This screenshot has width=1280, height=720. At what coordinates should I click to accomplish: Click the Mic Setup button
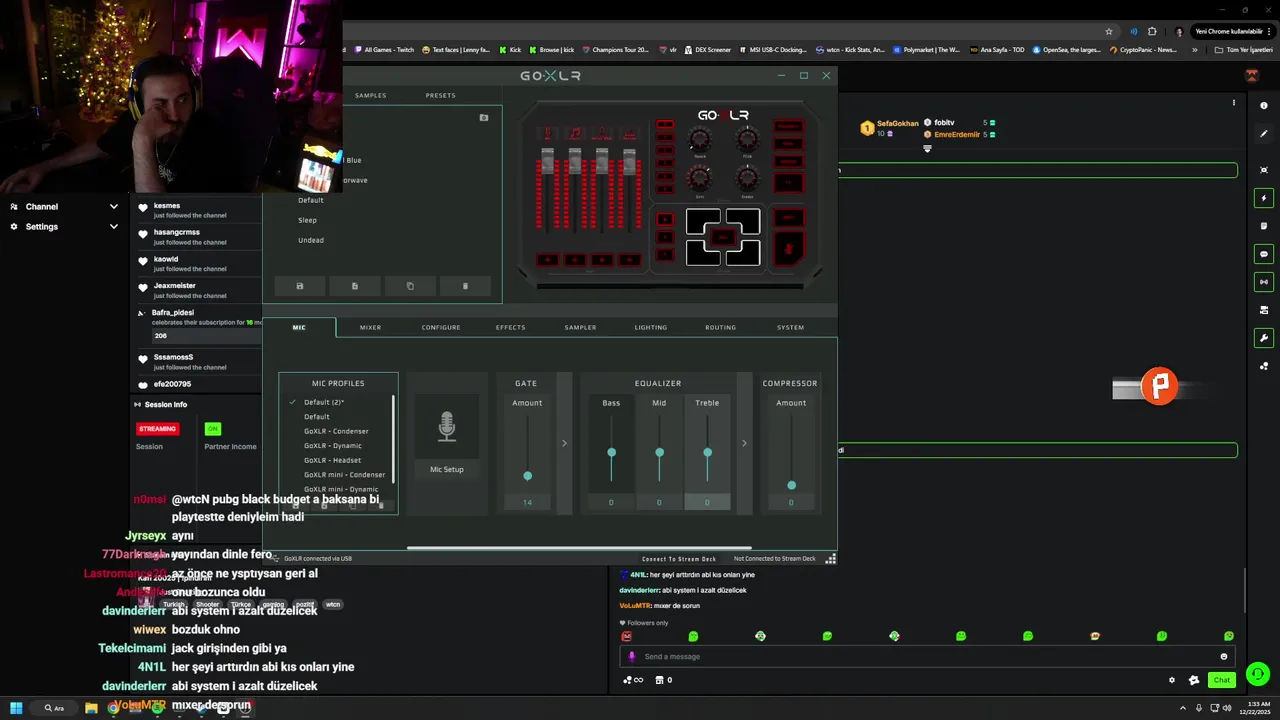[447, 469]
